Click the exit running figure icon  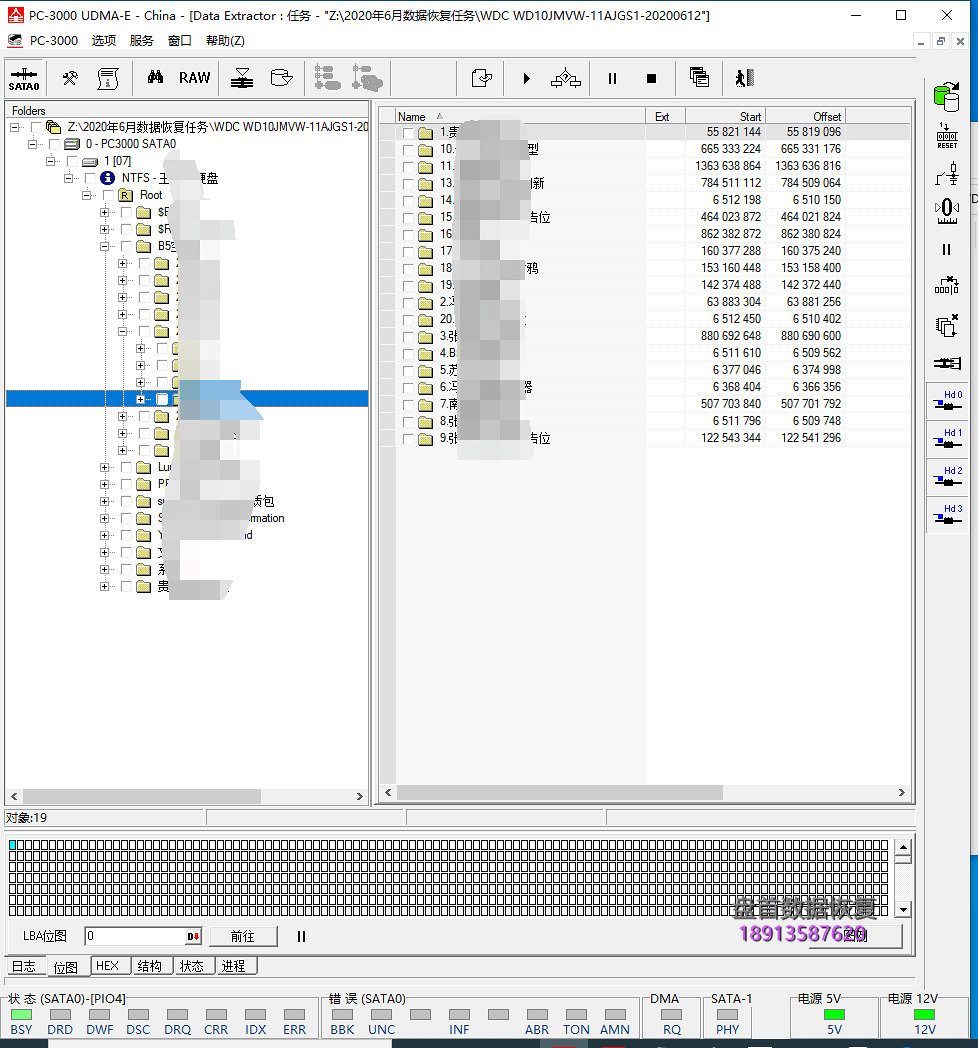coord(745,78)
